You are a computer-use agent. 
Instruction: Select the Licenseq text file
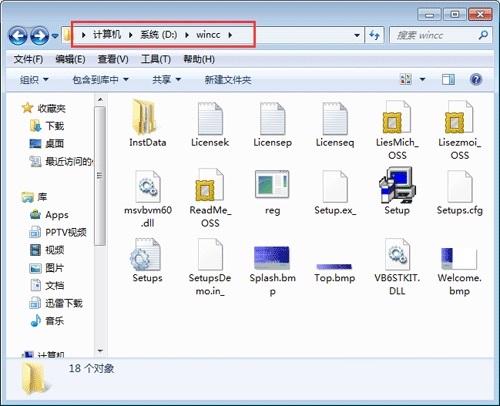pos(335,123)
